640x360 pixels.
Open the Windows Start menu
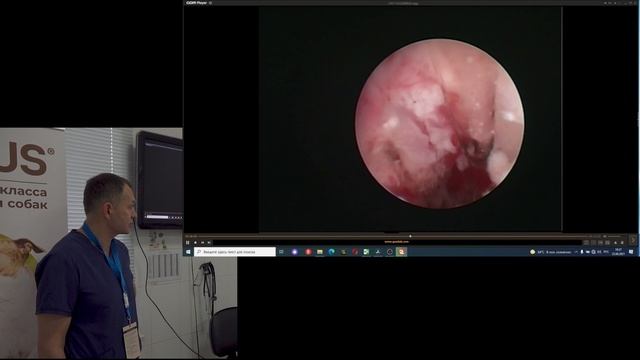point(188,252)
